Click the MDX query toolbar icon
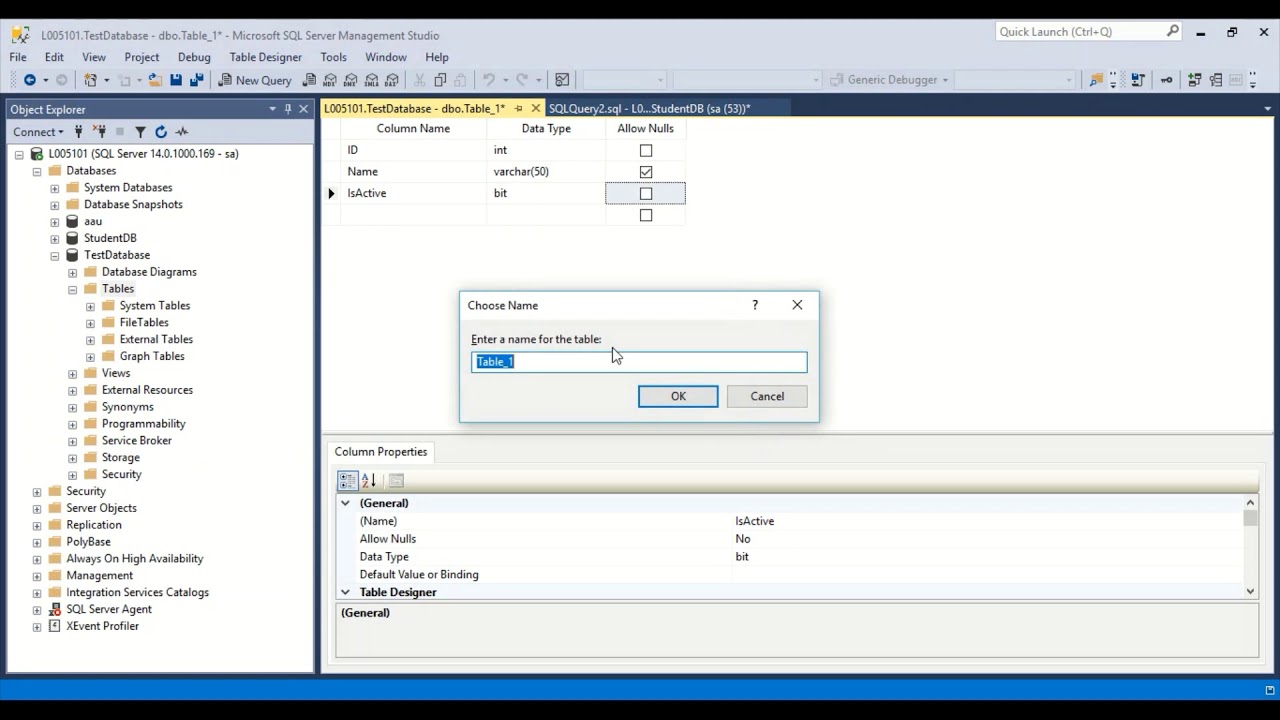The image size is (1280, 720). [x=330, y=80]
